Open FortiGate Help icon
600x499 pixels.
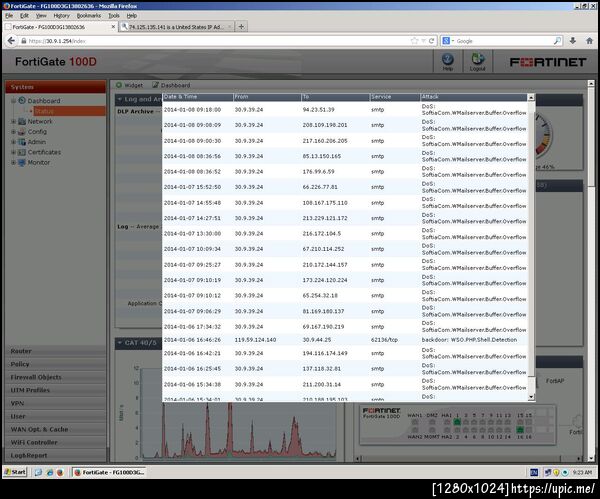click(x=448, y=61)
